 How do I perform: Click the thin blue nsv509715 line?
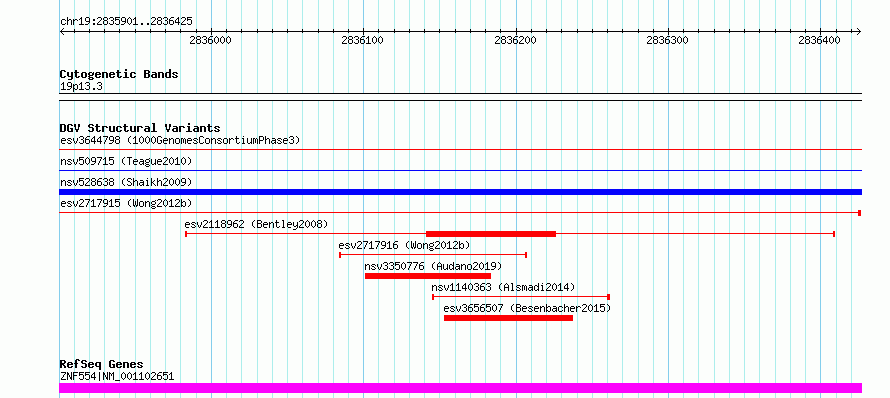click(x=460, y=170)
